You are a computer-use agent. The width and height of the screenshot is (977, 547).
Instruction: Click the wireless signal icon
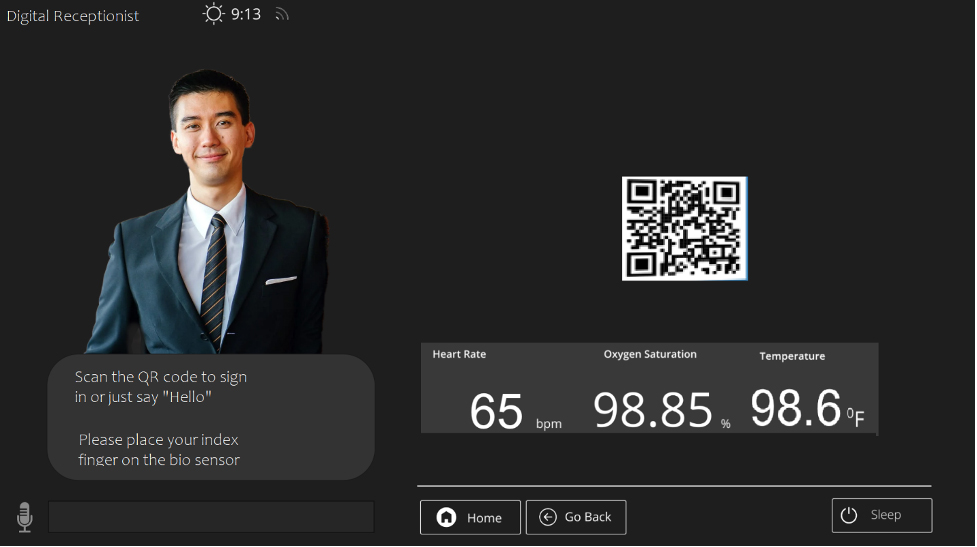(282, 15)
